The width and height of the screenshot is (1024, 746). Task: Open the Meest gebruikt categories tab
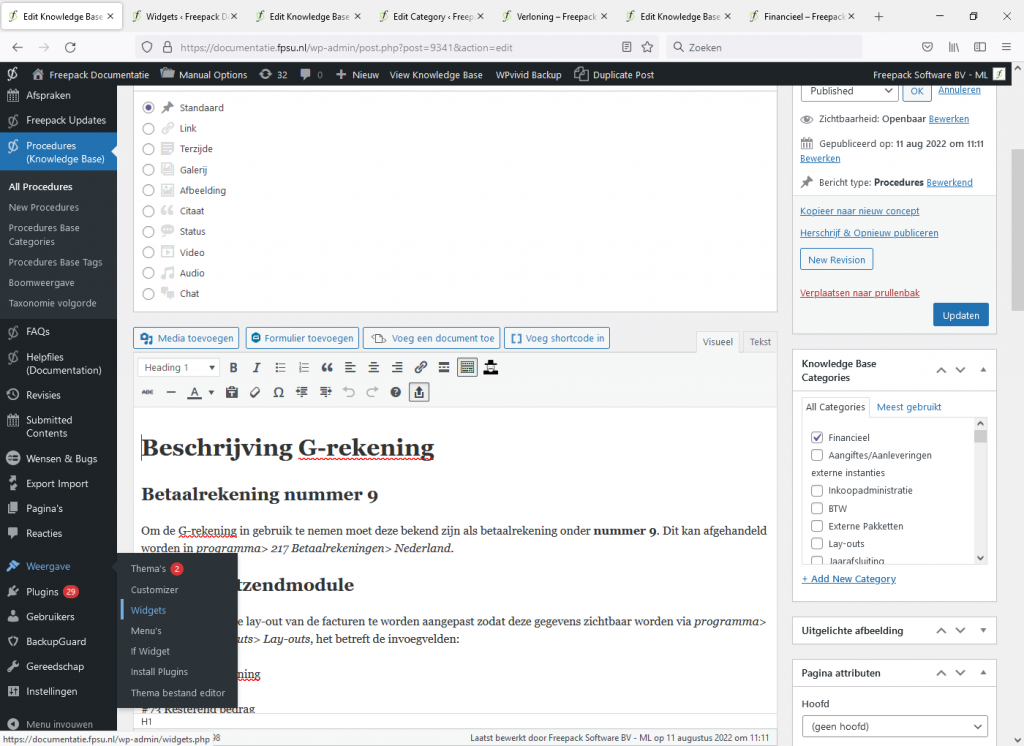pyautogui.click(x=908, y=407)
